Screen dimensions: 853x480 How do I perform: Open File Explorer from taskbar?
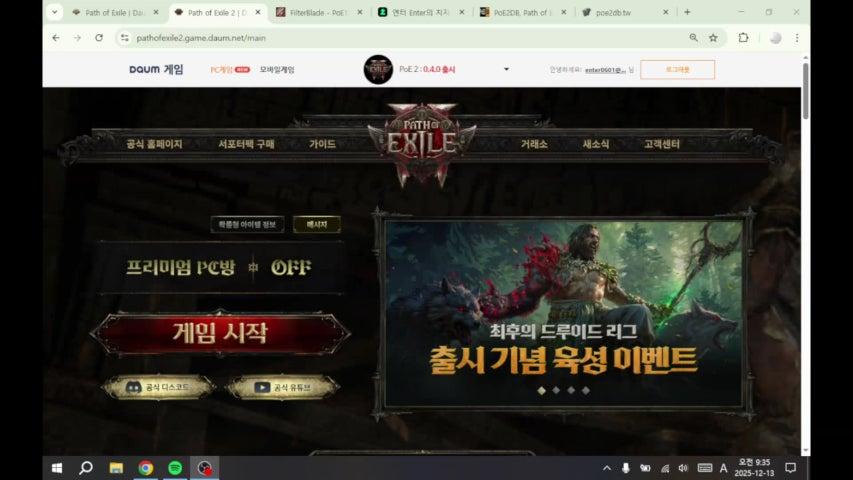click(116, 468)
